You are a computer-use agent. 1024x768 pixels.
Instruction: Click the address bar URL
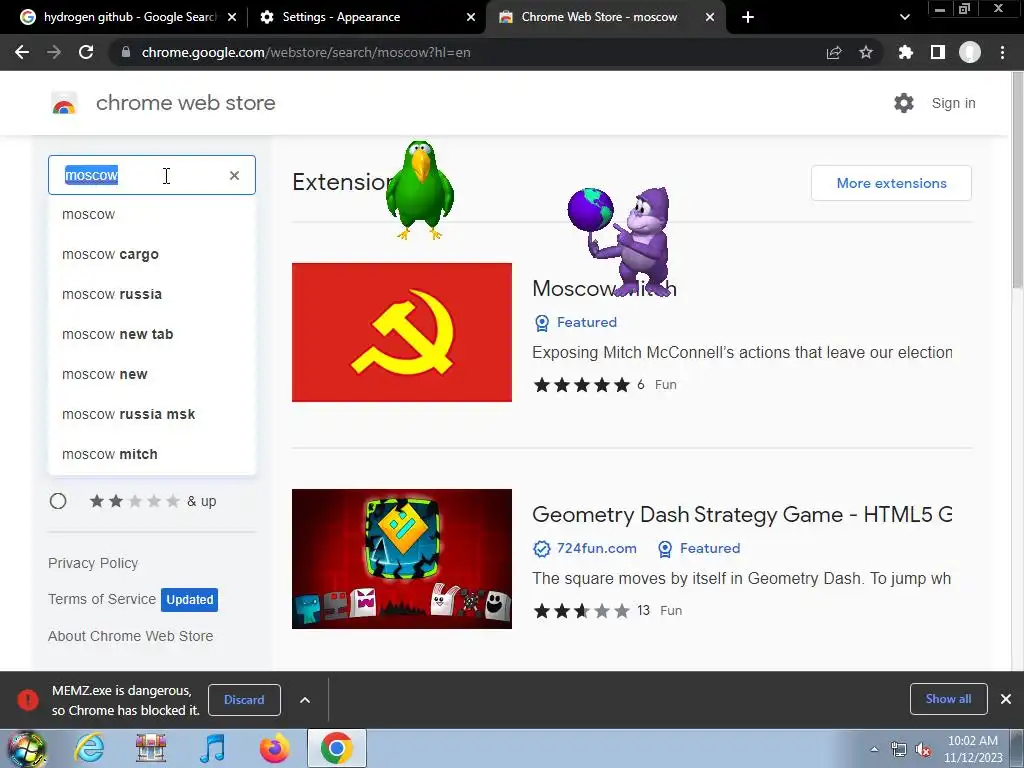[x=306, y=52]
